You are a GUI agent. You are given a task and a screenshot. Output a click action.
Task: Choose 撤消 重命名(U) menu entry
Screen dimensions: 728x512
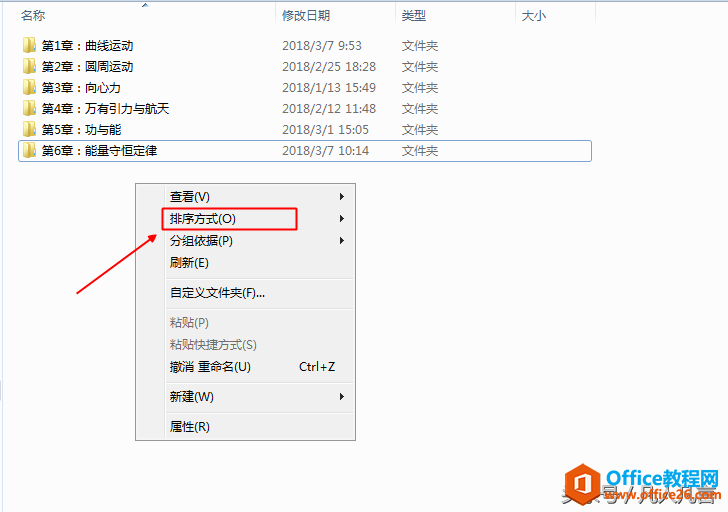[x=260, y=367]
